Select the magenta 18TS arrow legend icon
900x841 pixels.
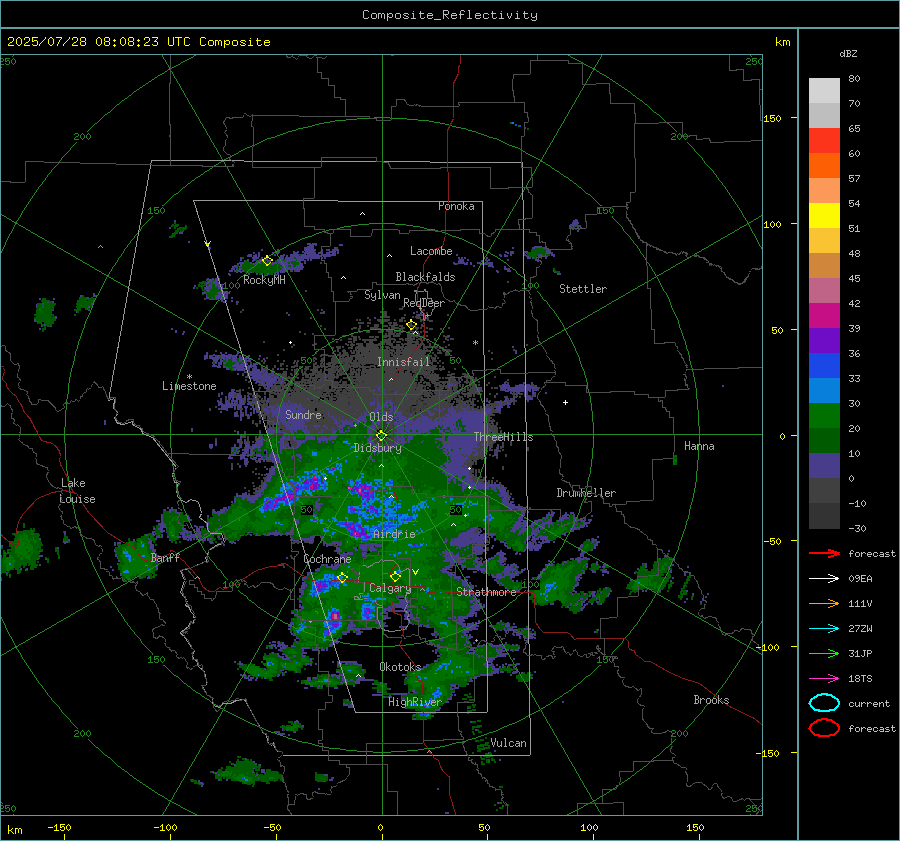point(824,679)
